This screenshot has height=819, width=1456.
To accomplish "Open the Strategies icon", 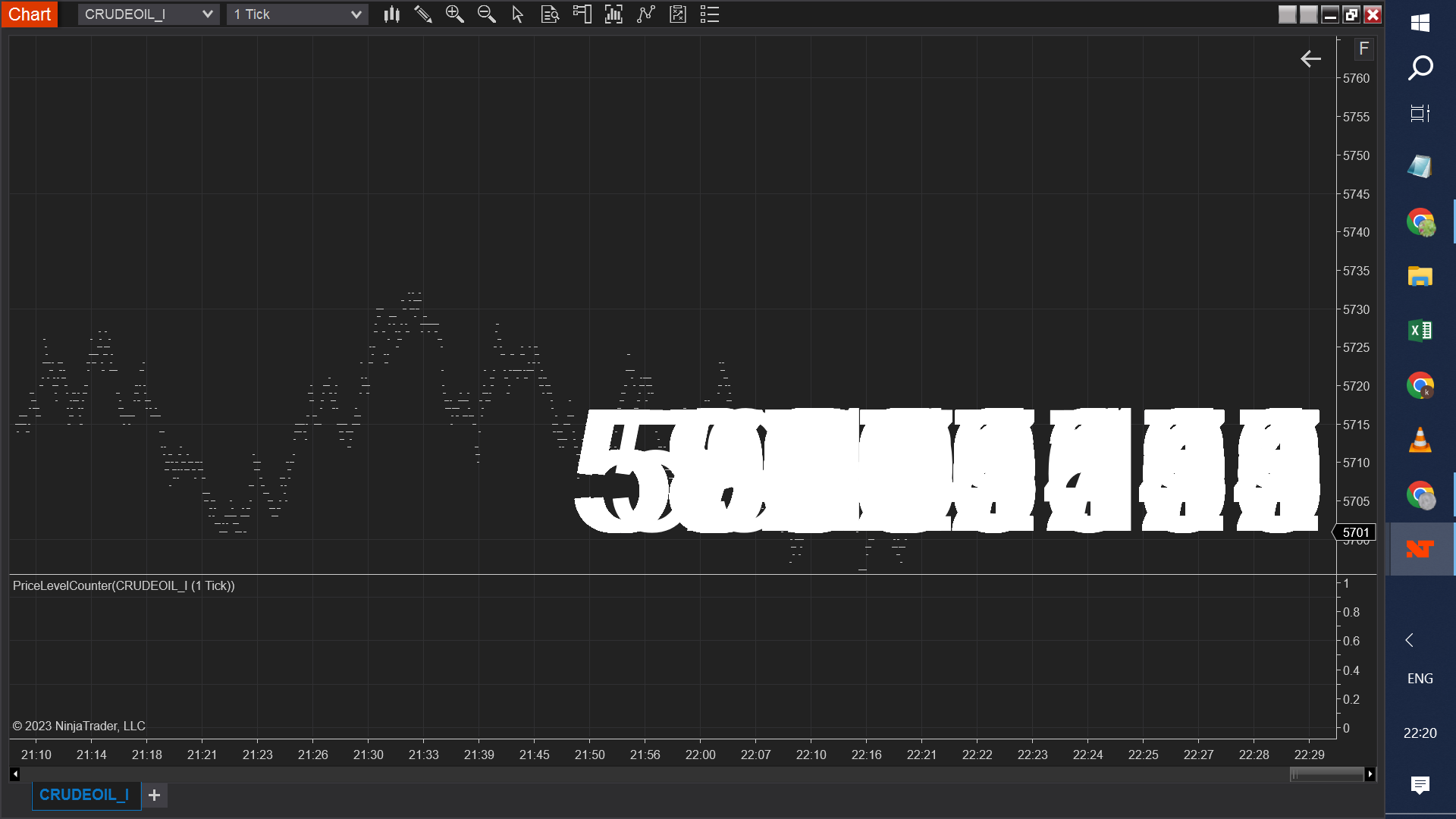I will pyautogui.click(x=678, y=14).
